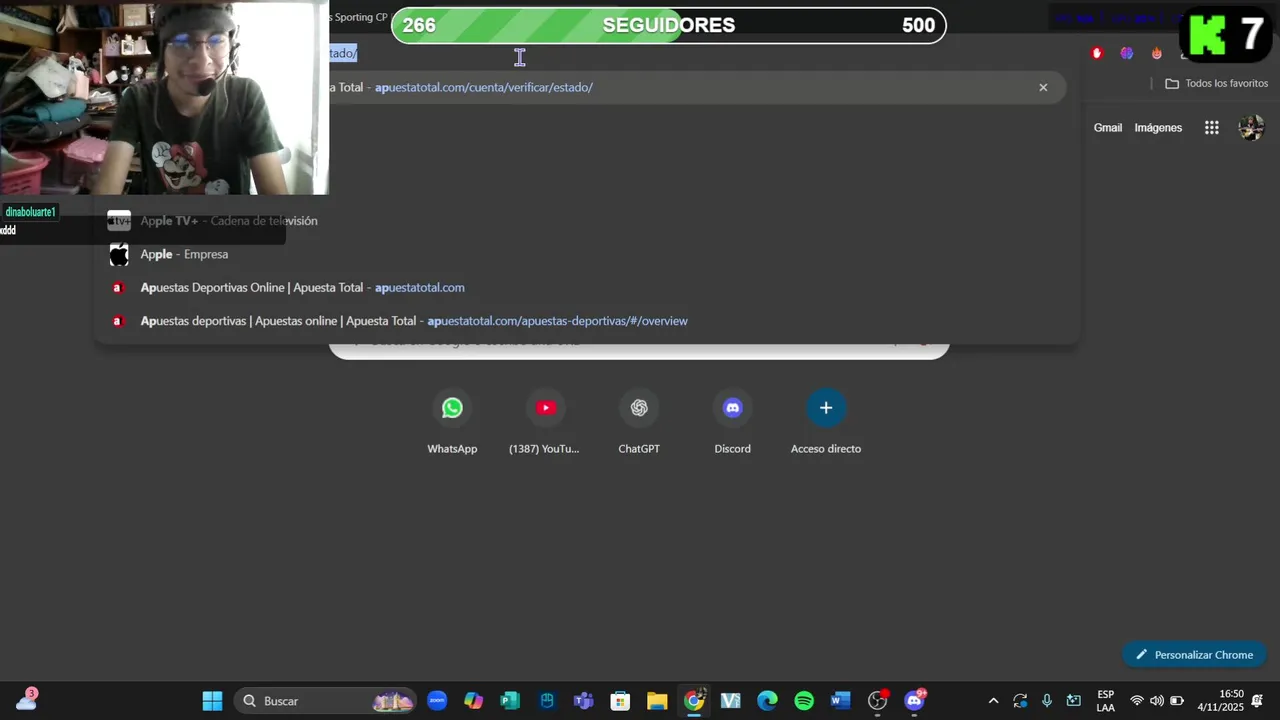Launch Publisher from the taskbar
This screenshot has height=720, width=1280.
(x=510, y=701)
